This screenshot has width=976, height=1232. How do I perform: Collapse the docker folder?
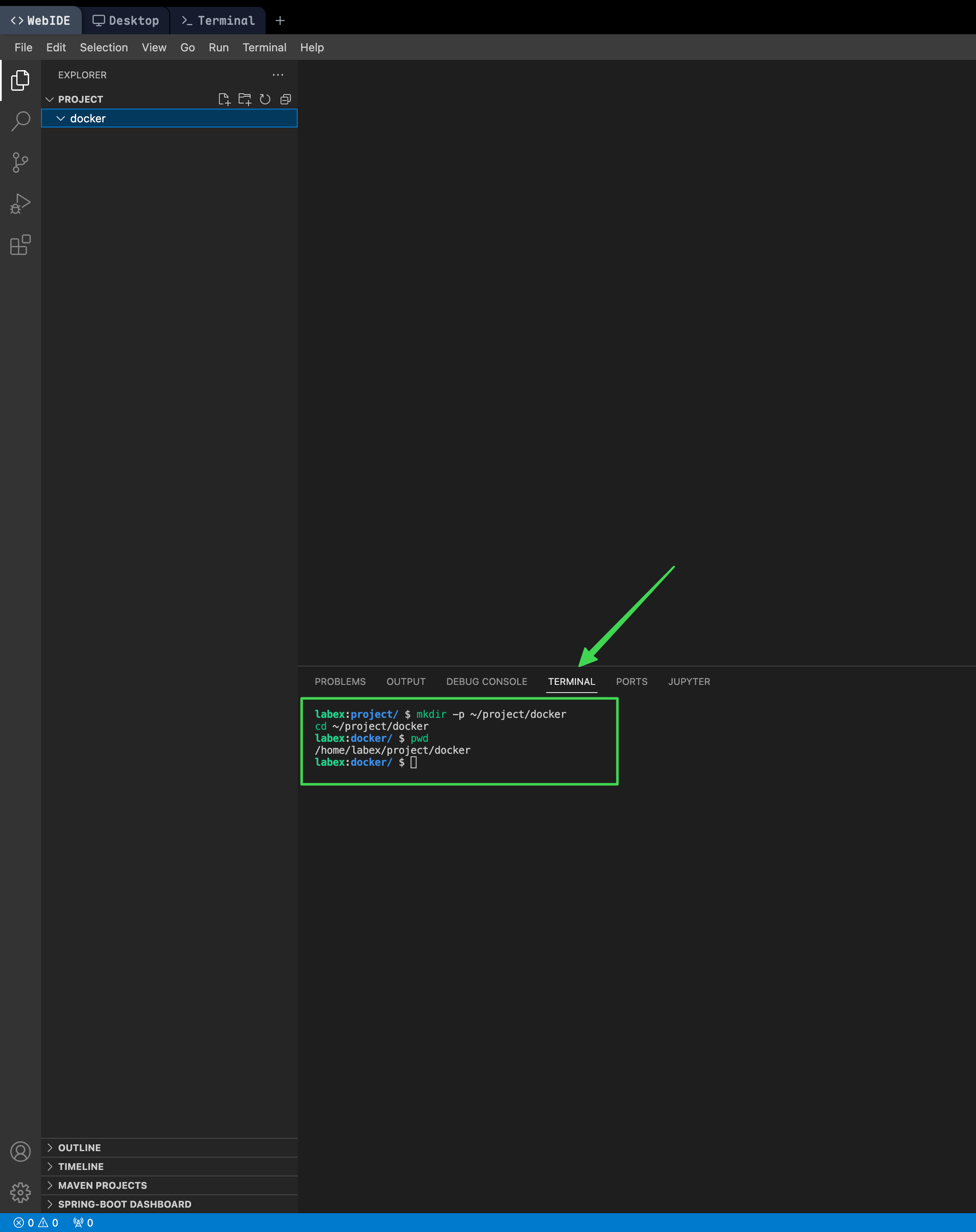62,118
